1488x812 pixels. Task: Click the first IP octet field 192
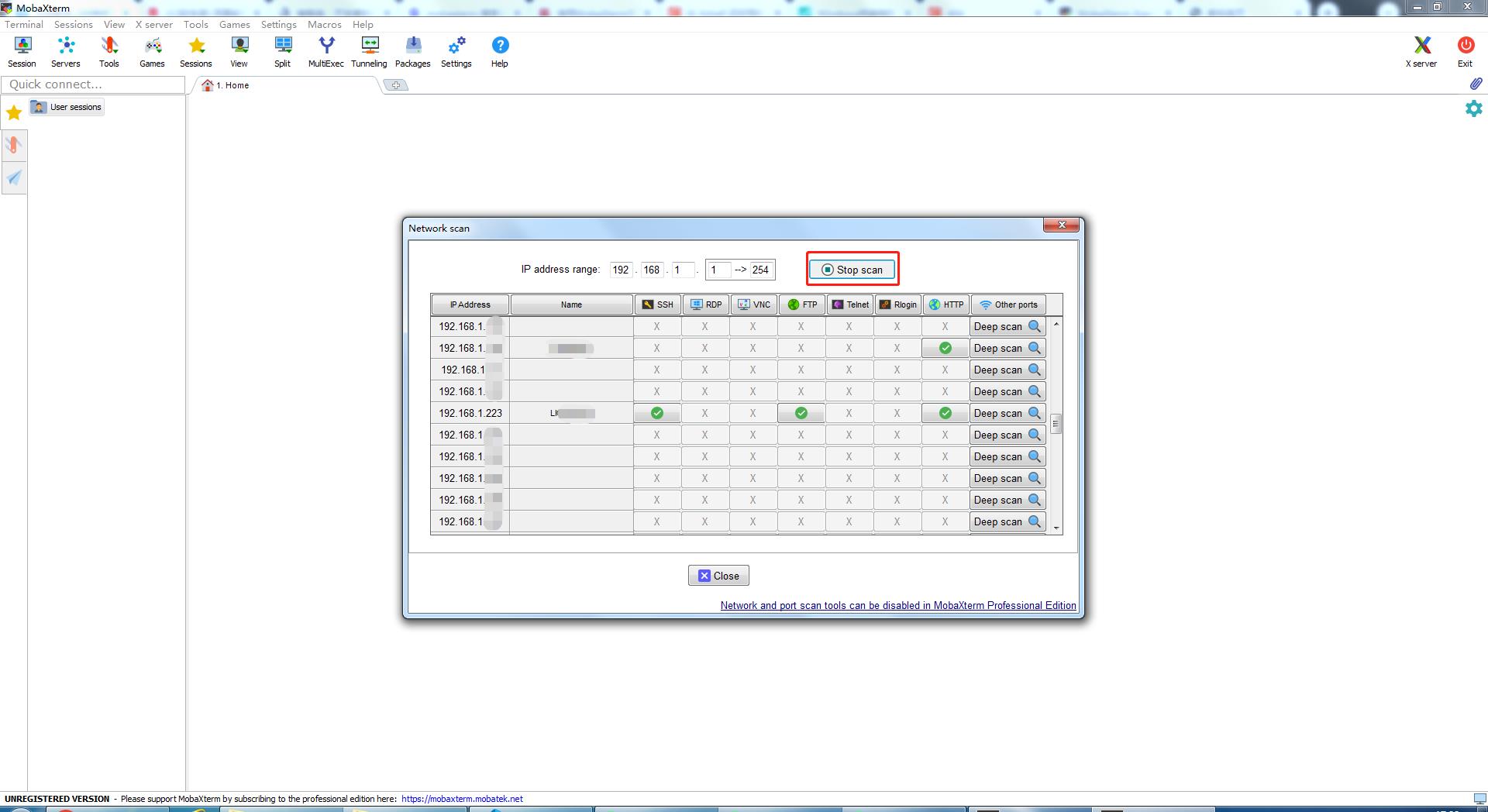[x=621, y=270]
